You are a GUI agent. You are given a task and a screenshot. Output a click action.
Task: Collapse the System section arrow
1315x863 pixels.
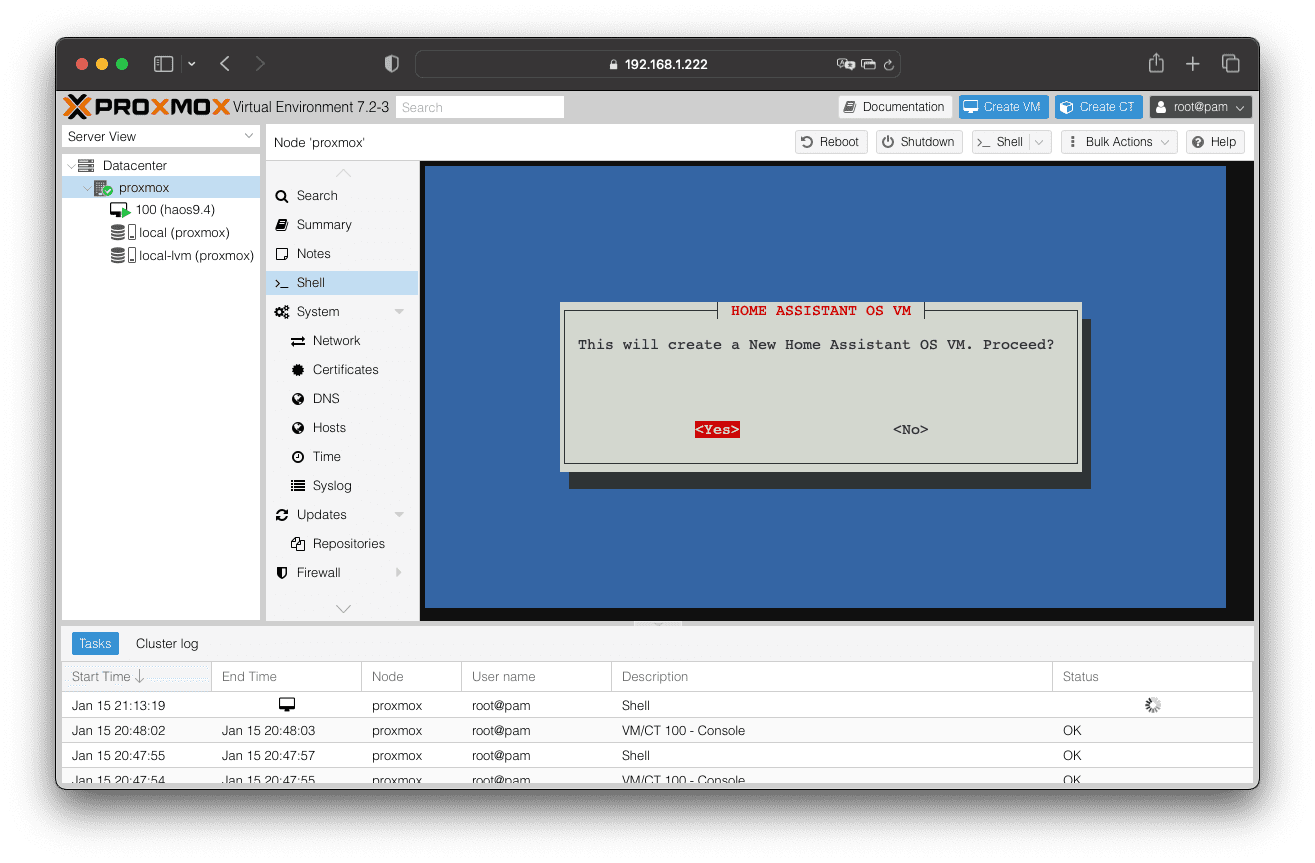[x=400, y=312]
